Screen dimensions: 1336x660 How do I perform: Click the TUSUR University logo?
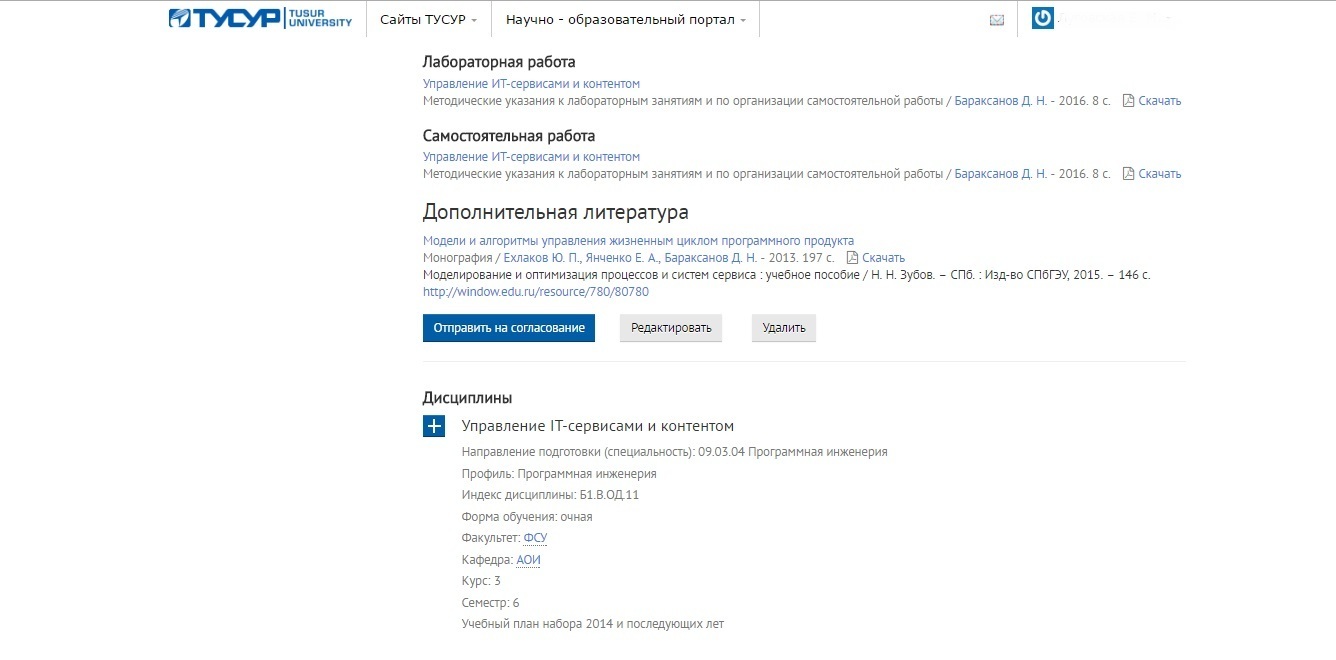(x=260, y=18)
